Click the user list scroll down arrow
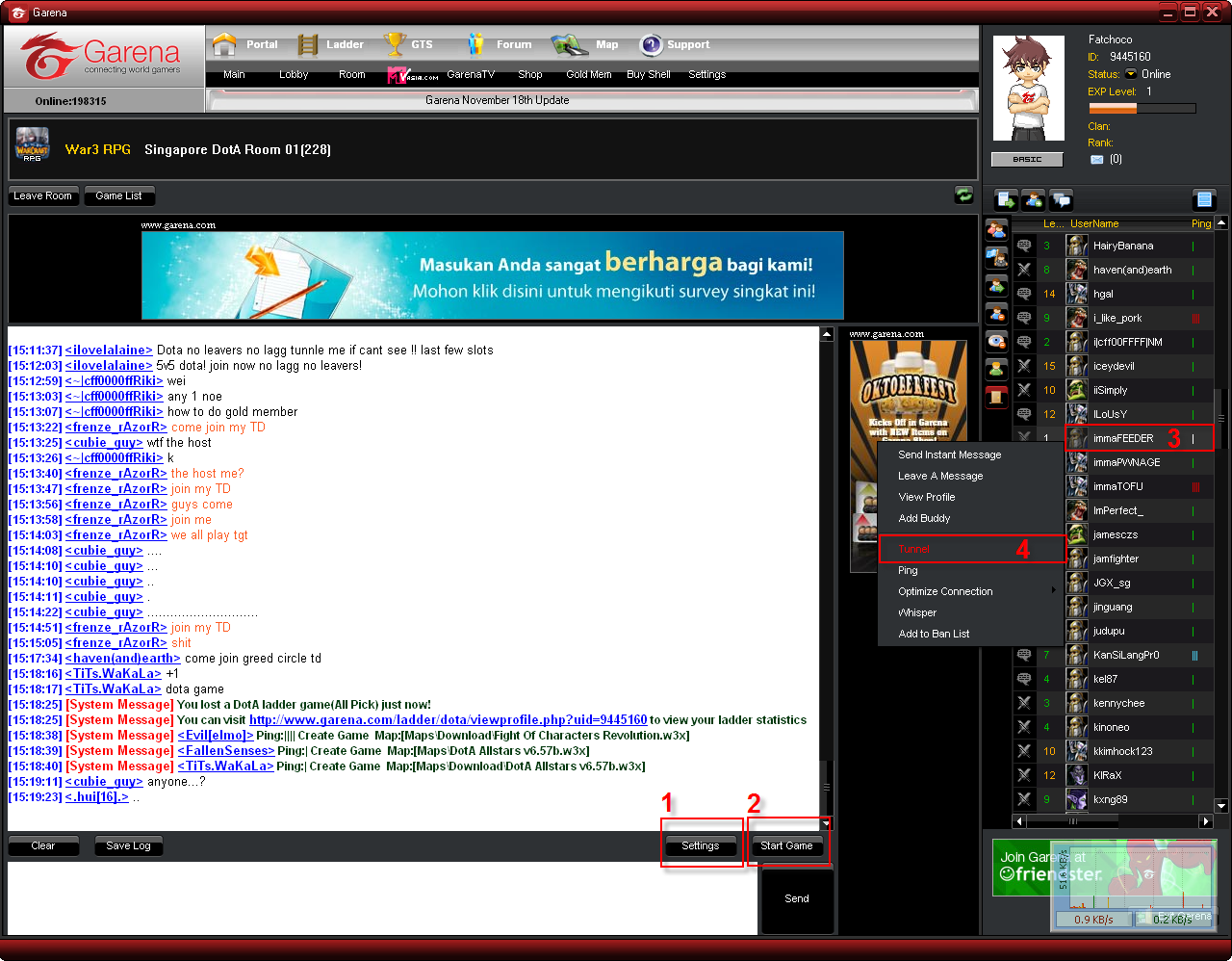Image resolution: width=1232 pixels, height=961 pixels. tap(1221, 806)
